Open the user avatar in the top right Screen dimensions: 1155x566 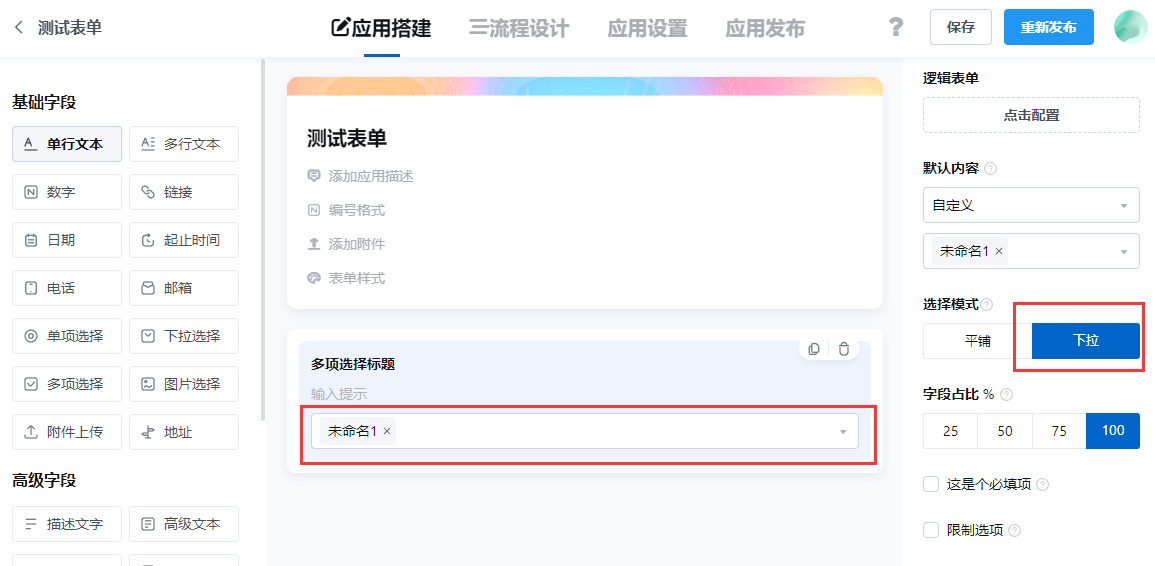coord(1130,27)
